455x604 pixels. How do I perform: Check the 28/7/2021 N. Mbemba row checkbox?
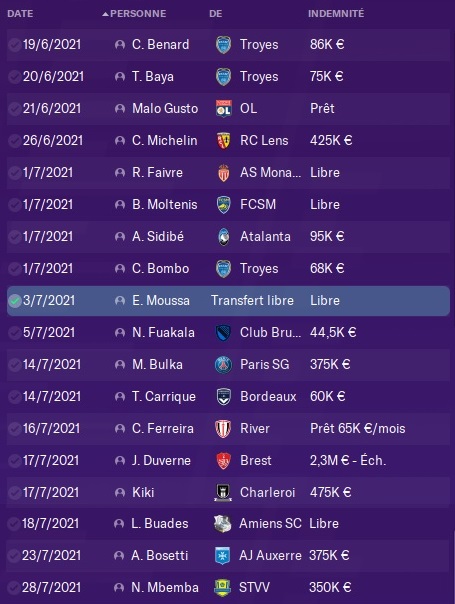[14, 587]
